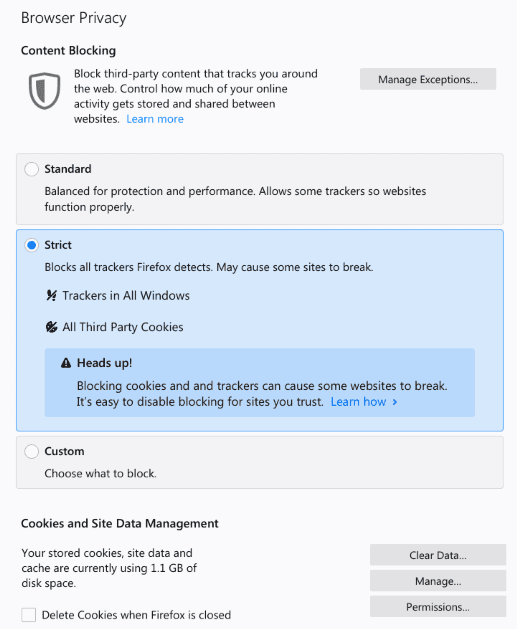
Task: Open cookie Permissions settings
Action: pos(438,607)
